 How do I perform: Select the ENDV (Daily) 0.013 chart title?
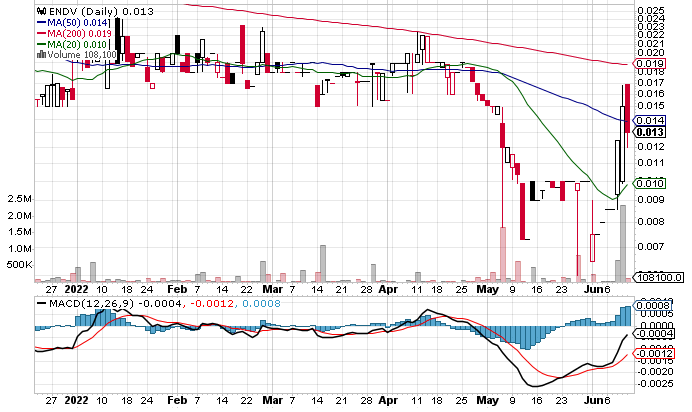click(x=101, y=11)
